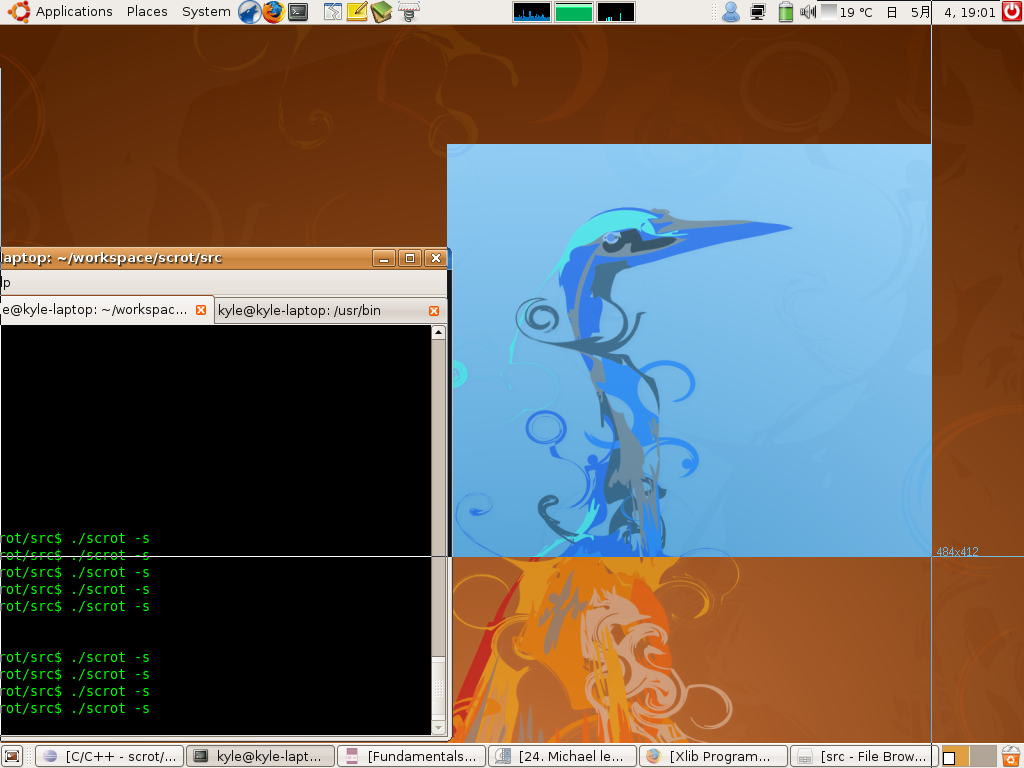Open the Trash icon in bottom panel
The image size is (1024, 768).
(x=1011, y=757)
